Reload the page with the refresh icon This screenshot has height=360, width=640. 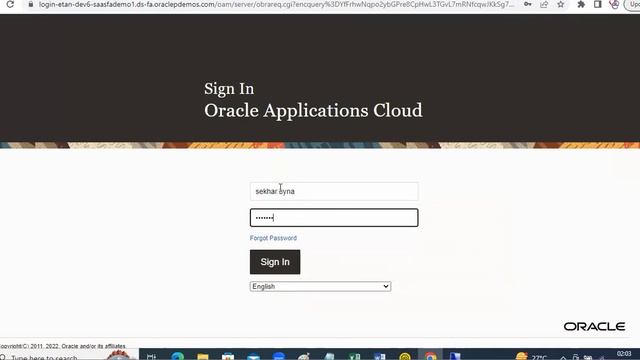click(x=10, y=4)
